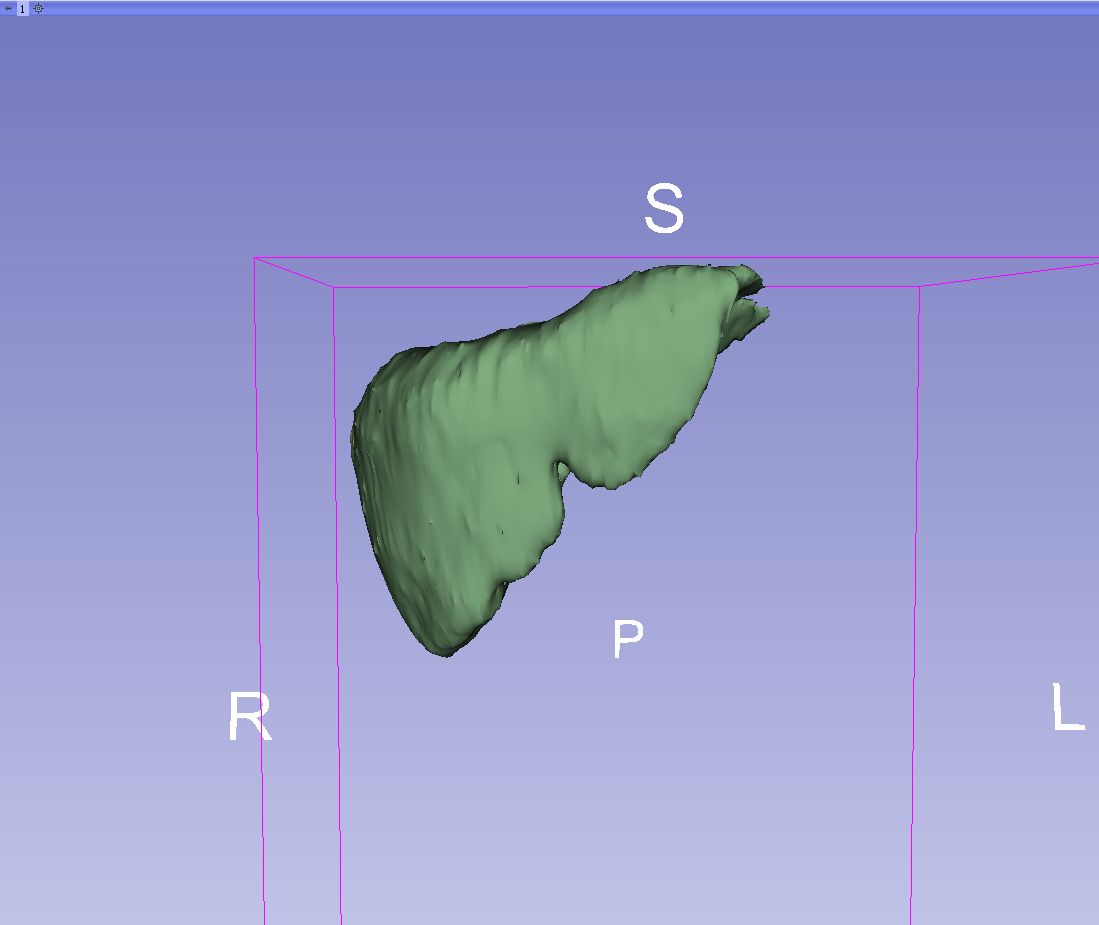
Task: Click the "S" superior axis label
Action: point(664,210)
